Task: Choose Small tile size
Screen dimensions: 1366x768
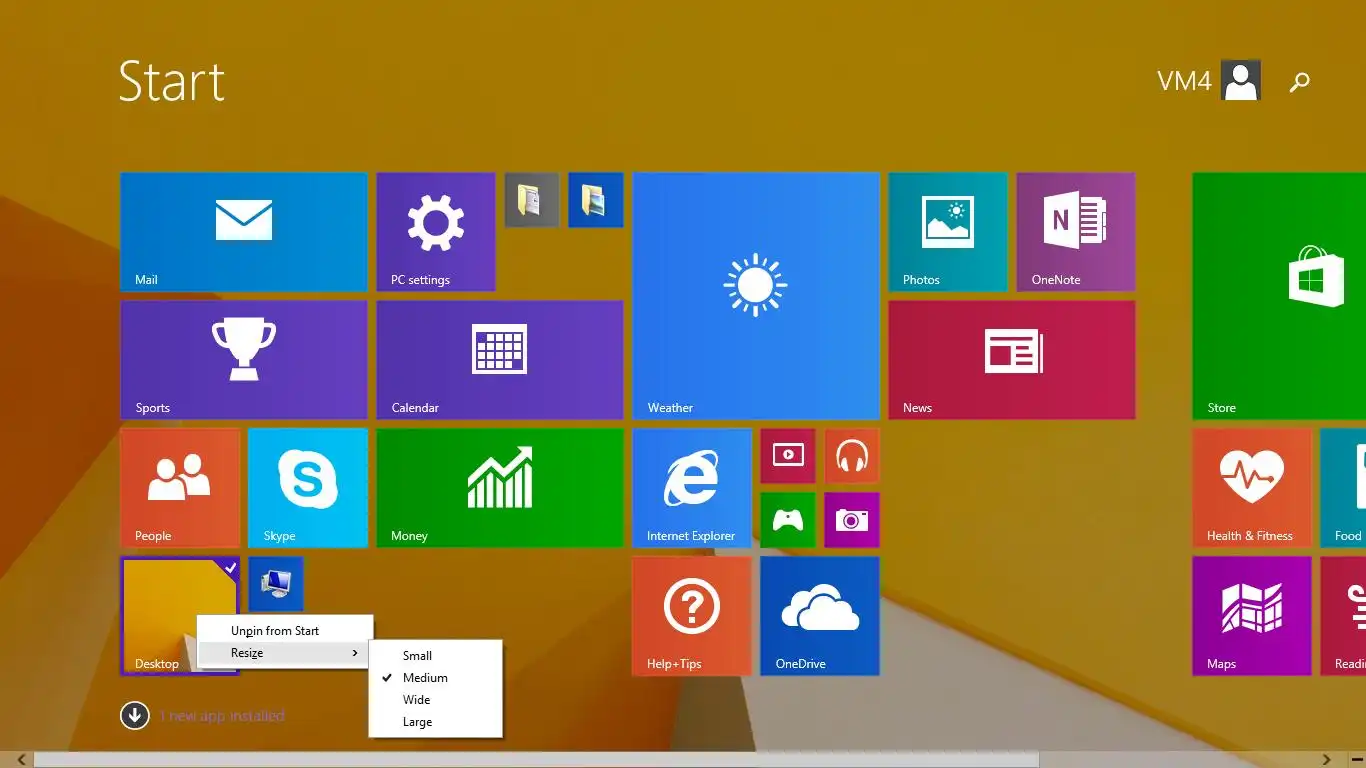Action: (435, 656)
